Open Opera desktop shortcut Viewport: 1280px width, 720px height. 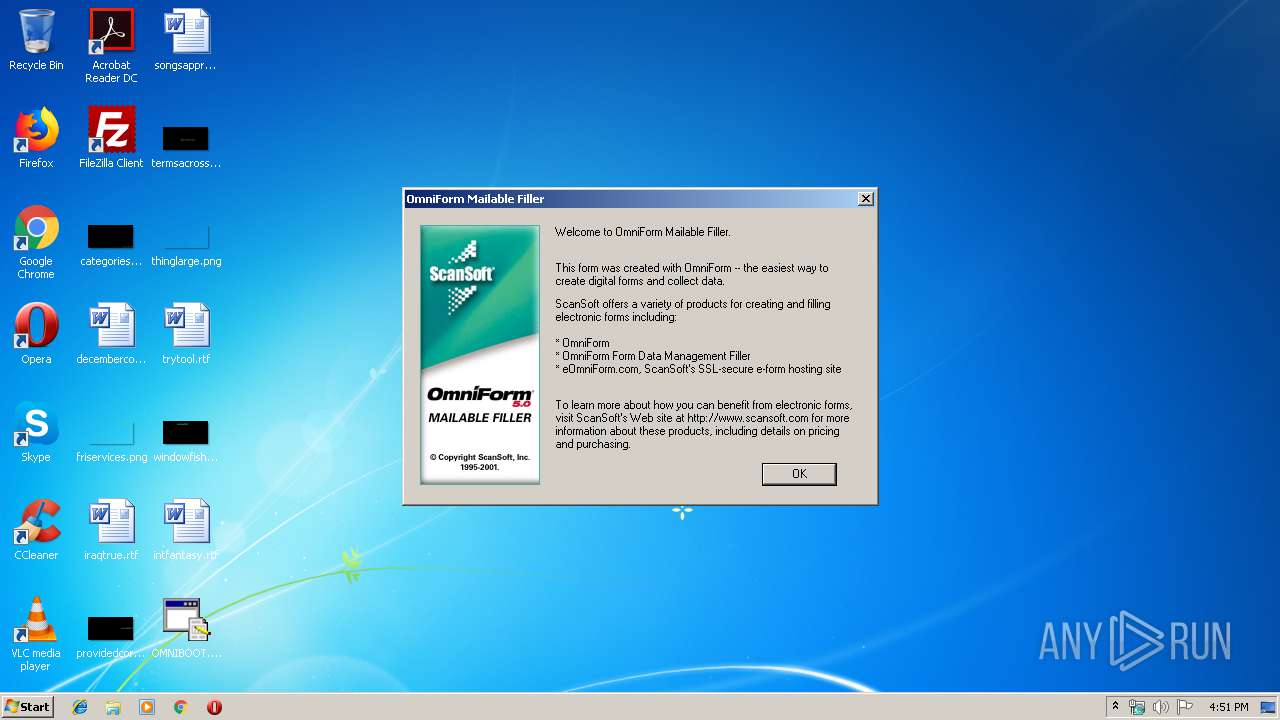(x=36, y=334)
